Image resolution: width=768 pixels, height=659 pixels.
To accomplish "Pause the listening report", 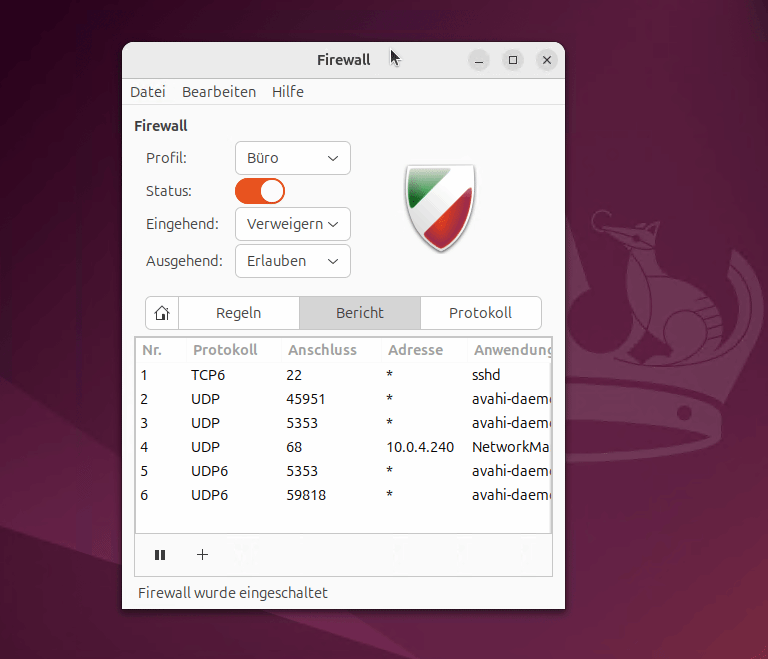I will pyautogui.click(x=160, y=555).
